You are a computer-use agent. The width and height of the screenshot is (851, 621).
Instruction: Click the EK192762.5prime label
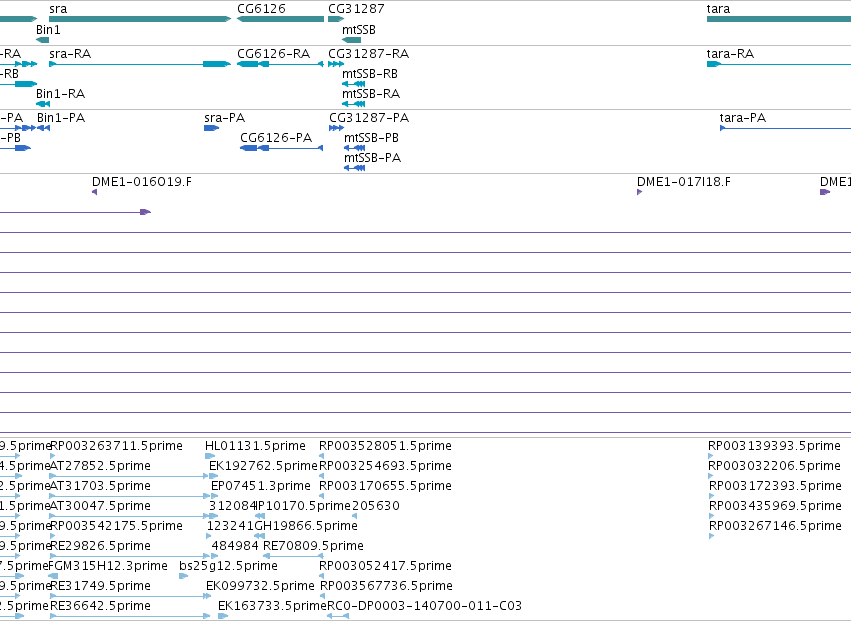pyautogui.click(x=263, y=466)
